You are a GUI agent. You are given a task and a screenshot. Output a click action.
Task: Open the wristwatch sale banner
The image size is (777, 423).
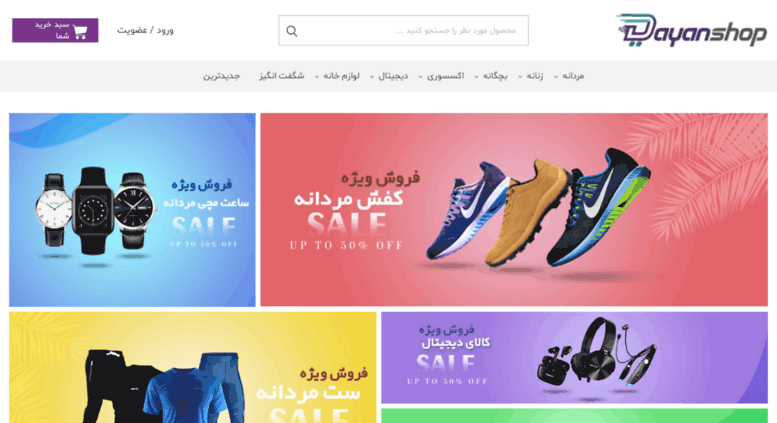(132, 210)
